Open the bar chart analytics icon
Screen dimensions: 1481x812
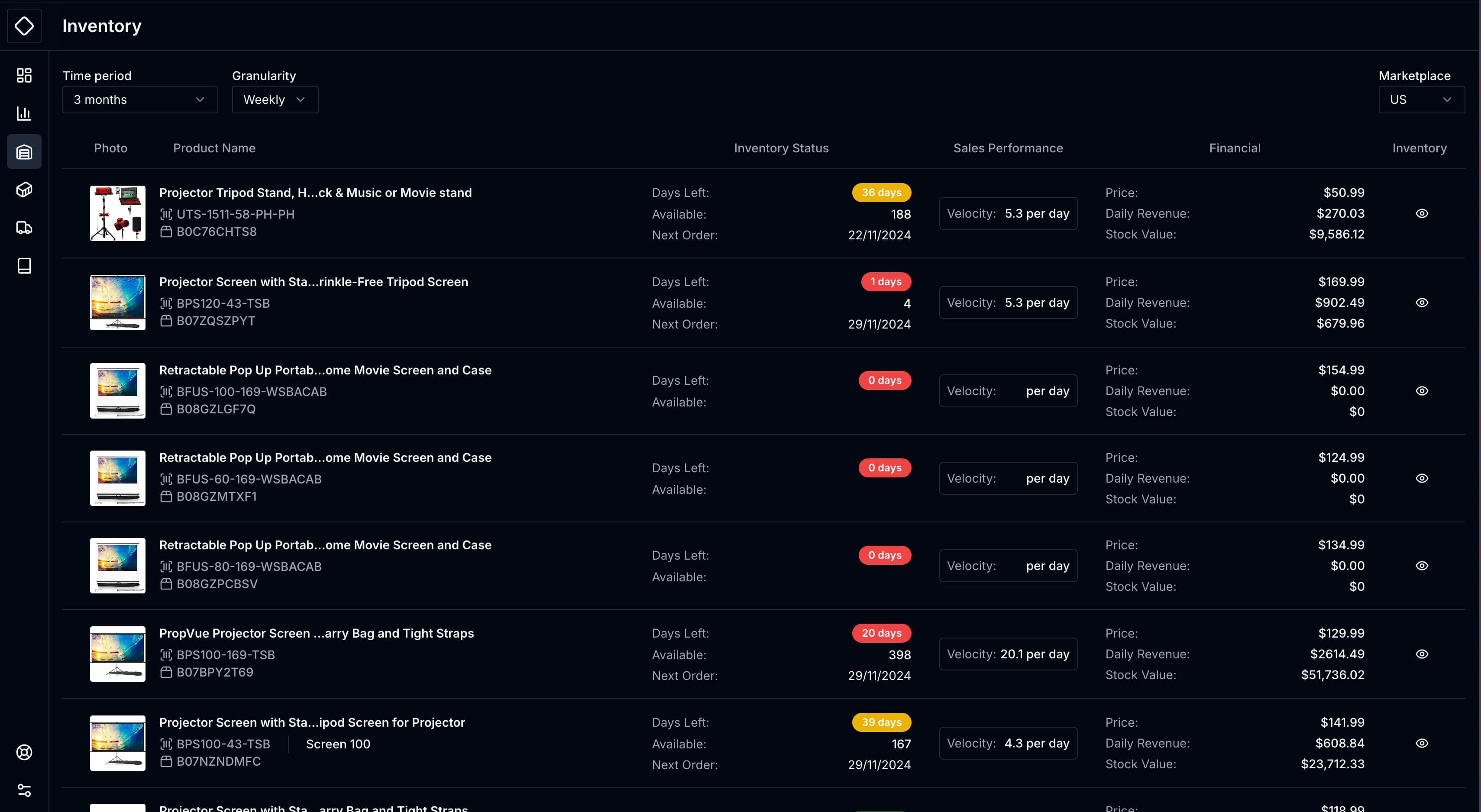point(24,113)
